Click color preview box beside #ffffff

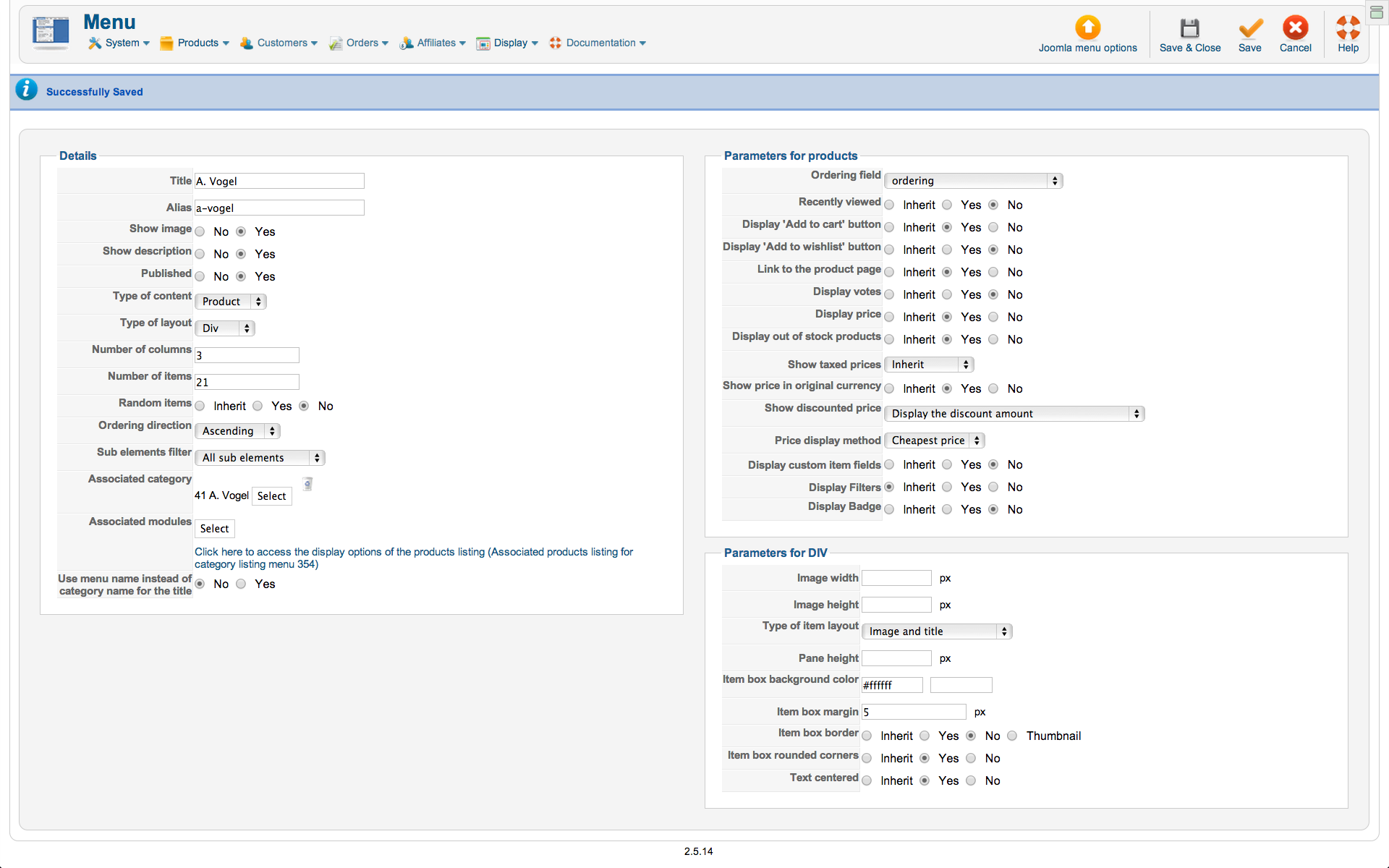961,685
